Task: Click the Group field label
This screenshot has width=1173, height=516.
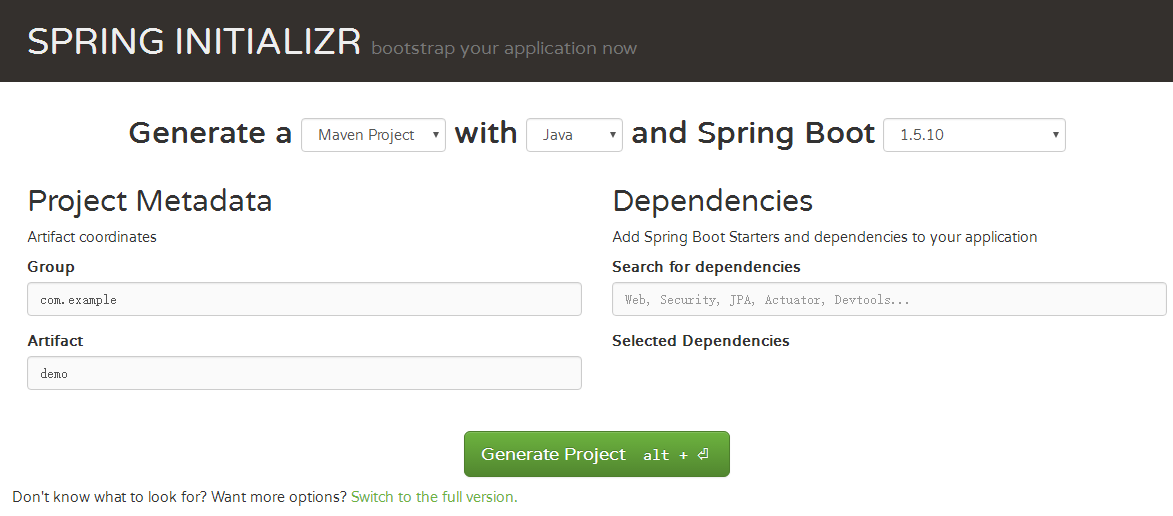Action: click(51, 267)
